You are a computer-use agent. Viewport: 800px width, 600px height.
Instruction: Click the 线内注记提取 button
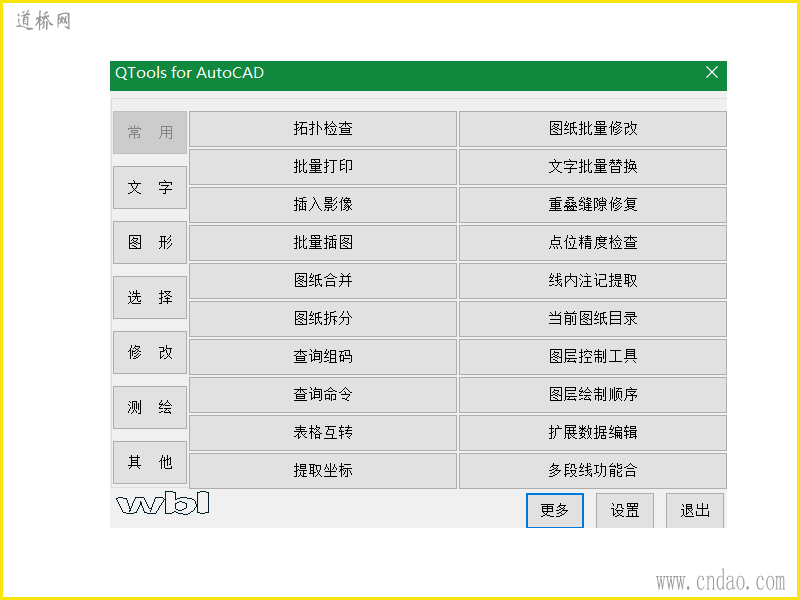coord(593,281)
